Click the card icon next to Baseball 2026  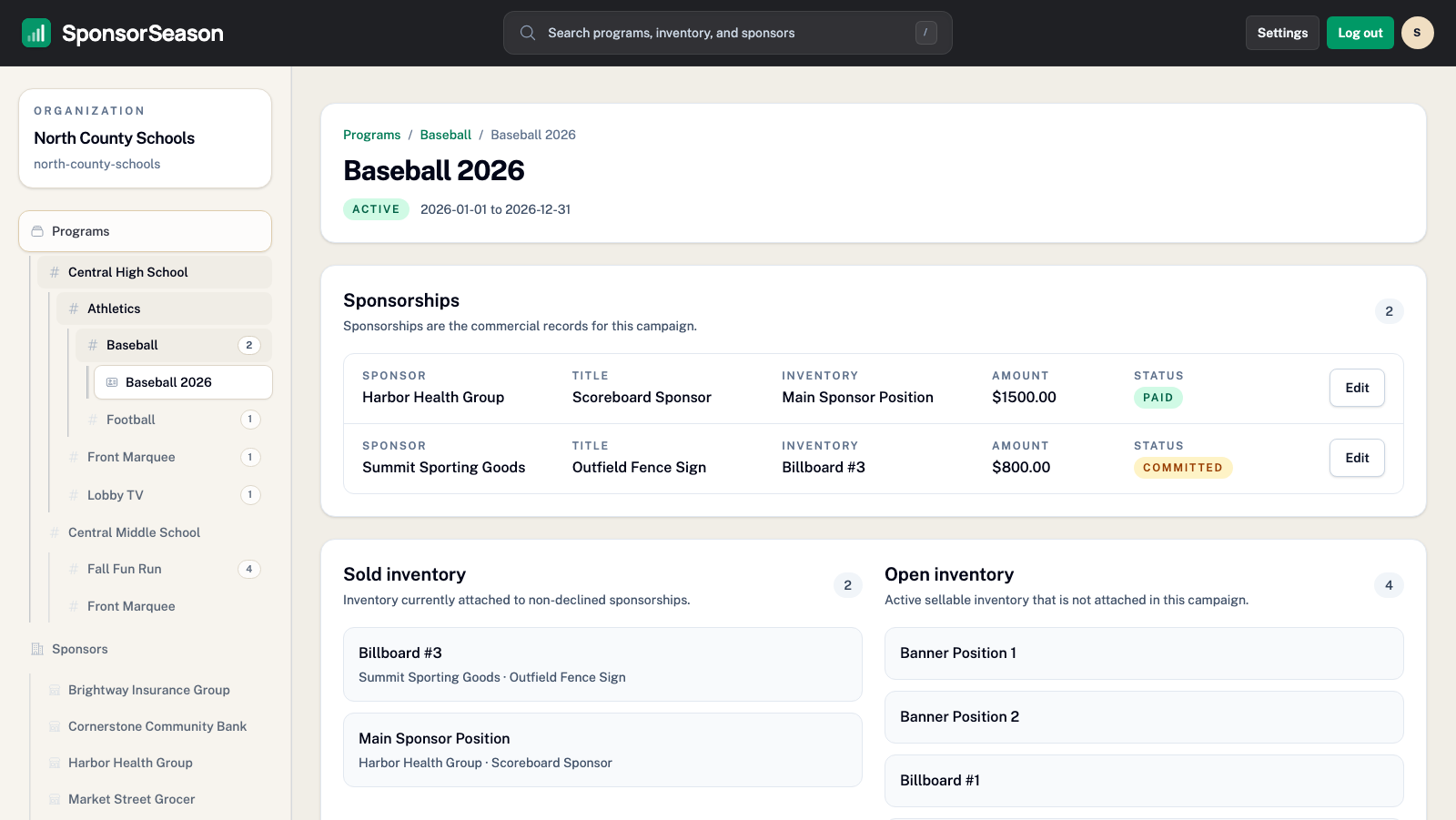pos(111,382)
